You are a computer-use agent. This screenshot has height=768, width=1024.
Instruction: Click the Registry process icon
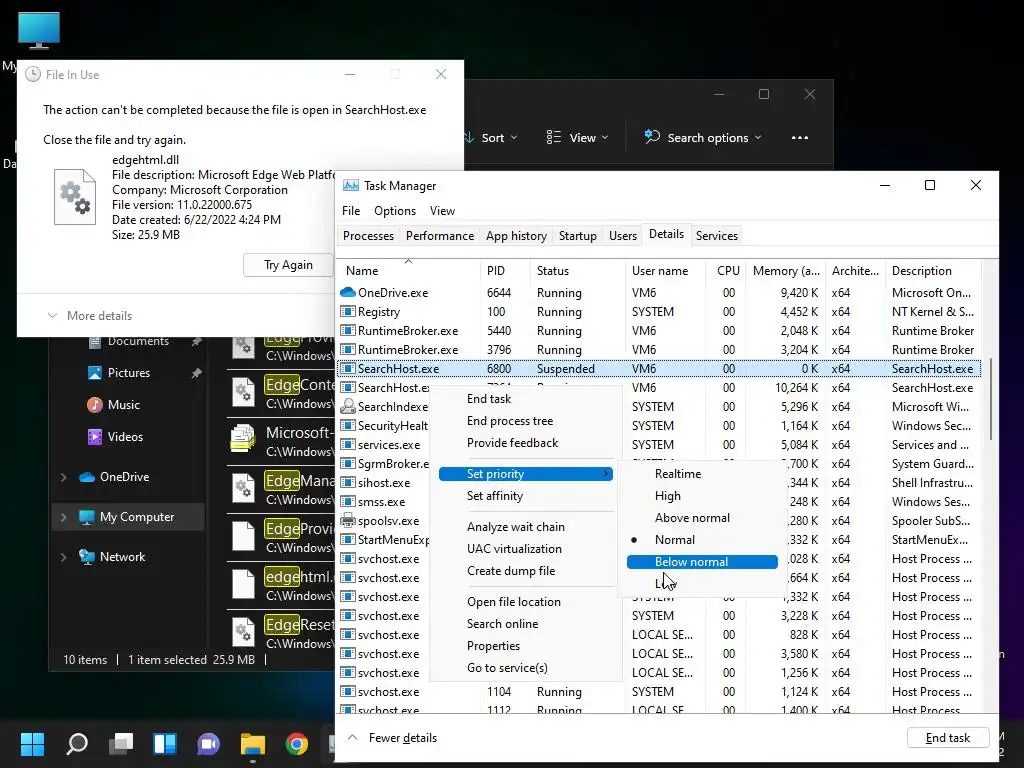pos(347,312)
